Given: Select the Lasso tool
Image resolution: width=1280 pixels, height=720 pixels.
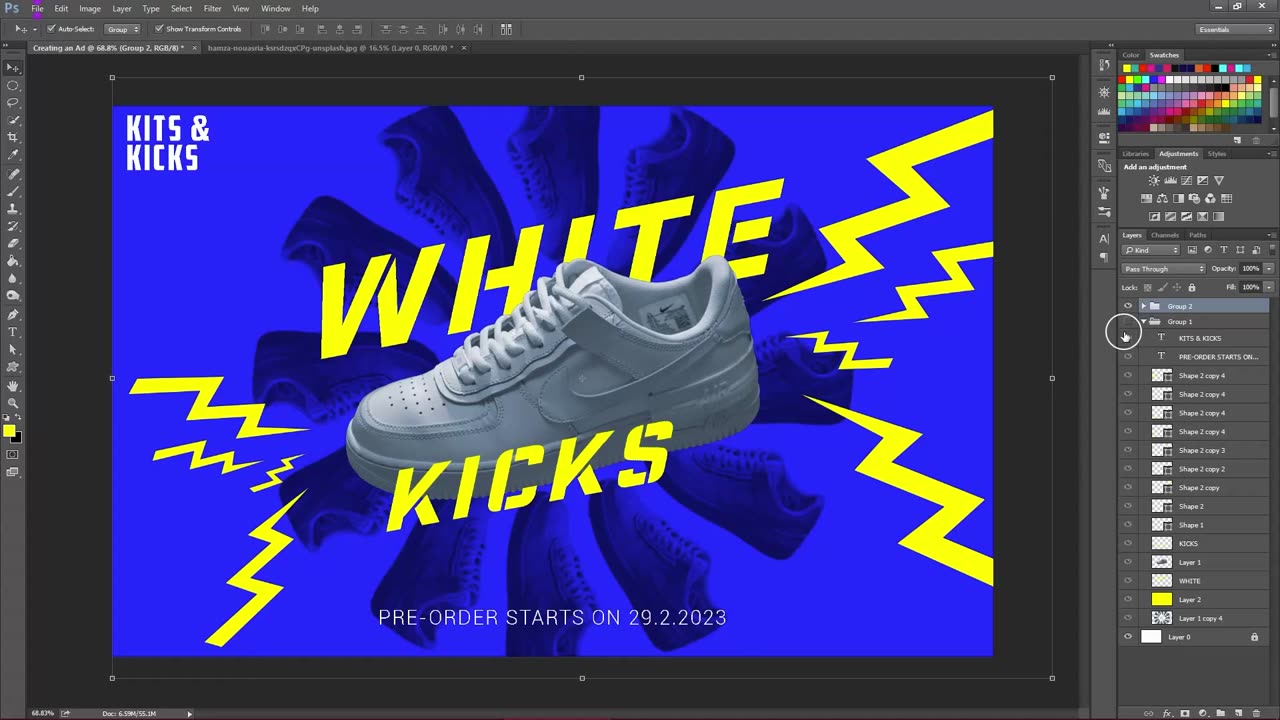Looking at the screenshot, I should 13,102.
